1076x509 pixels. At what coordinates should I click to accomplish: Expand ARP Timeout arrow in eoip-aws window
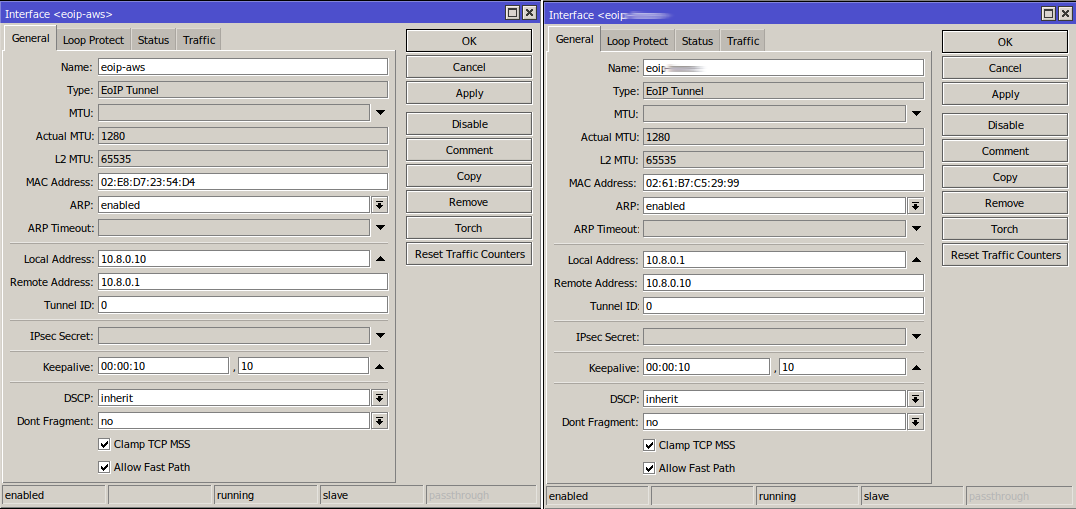380,227
